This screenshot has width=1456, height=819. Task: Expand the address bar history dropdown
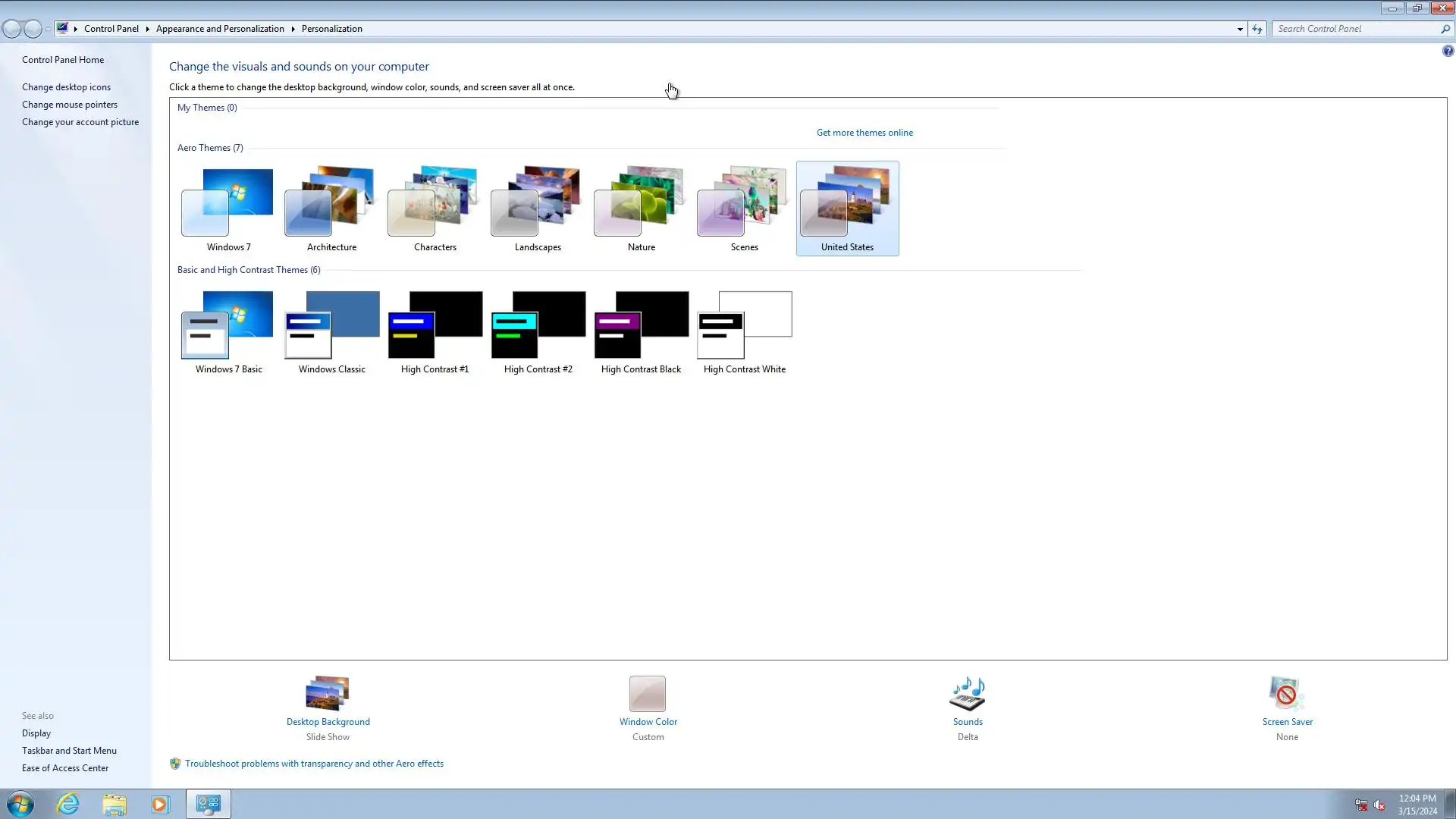point(1240,29)
